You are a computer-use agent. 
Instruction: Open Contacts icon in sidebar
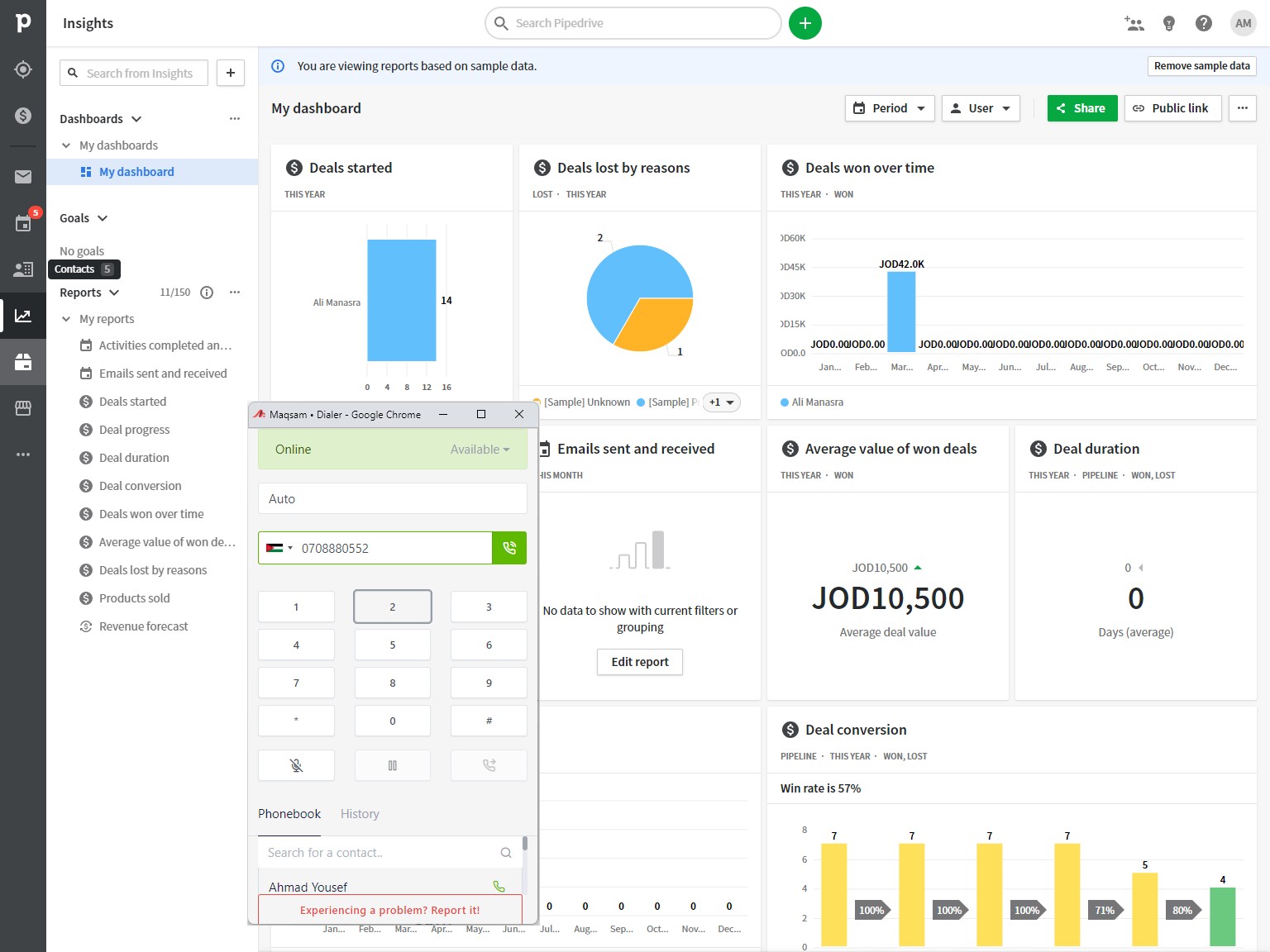[23, 269]
